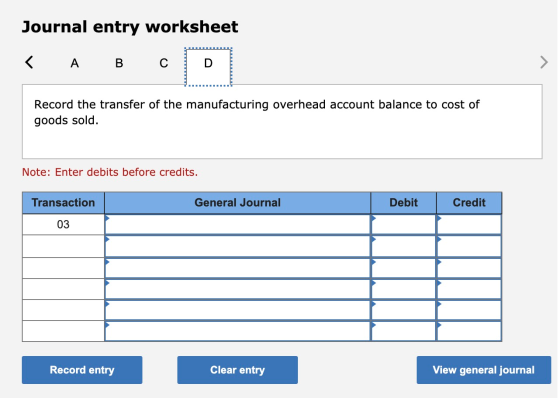Click the Transaction column header
Screen dimensions: 560x398
pos(63,203)
